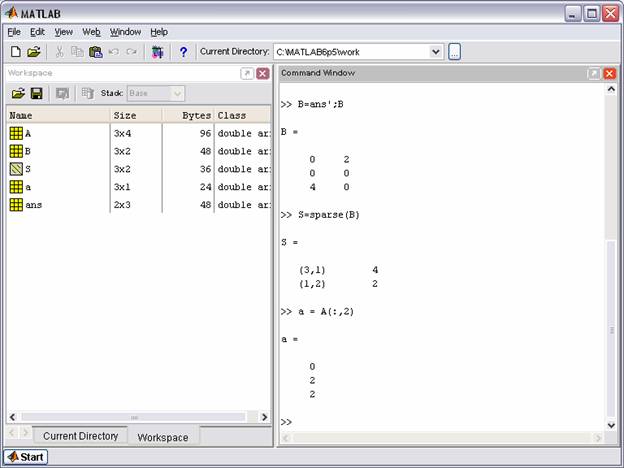Switch to the Workspace tab
The height and width of the screenshot is (468, 624).
tap(163, 437)
